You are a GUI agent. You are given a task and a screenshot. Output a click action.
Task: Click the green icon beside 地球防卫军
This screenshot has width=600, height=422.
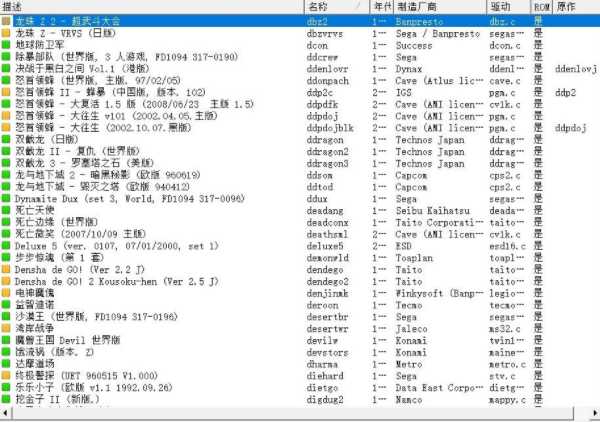pos(6,45)
